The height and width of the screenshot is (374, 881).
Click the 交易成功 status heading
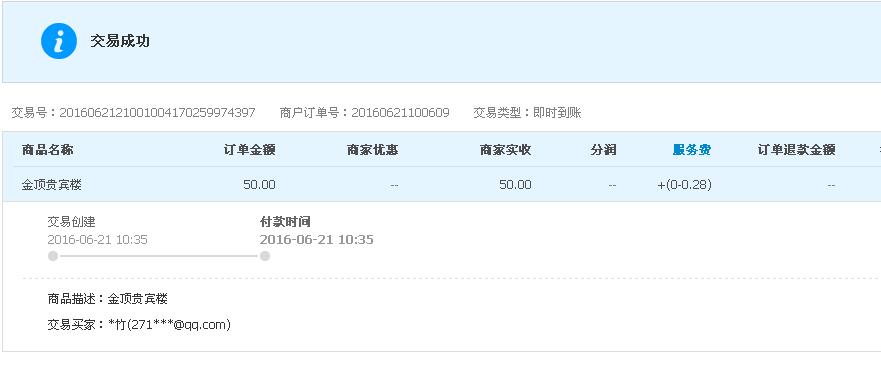coord(120,41)
